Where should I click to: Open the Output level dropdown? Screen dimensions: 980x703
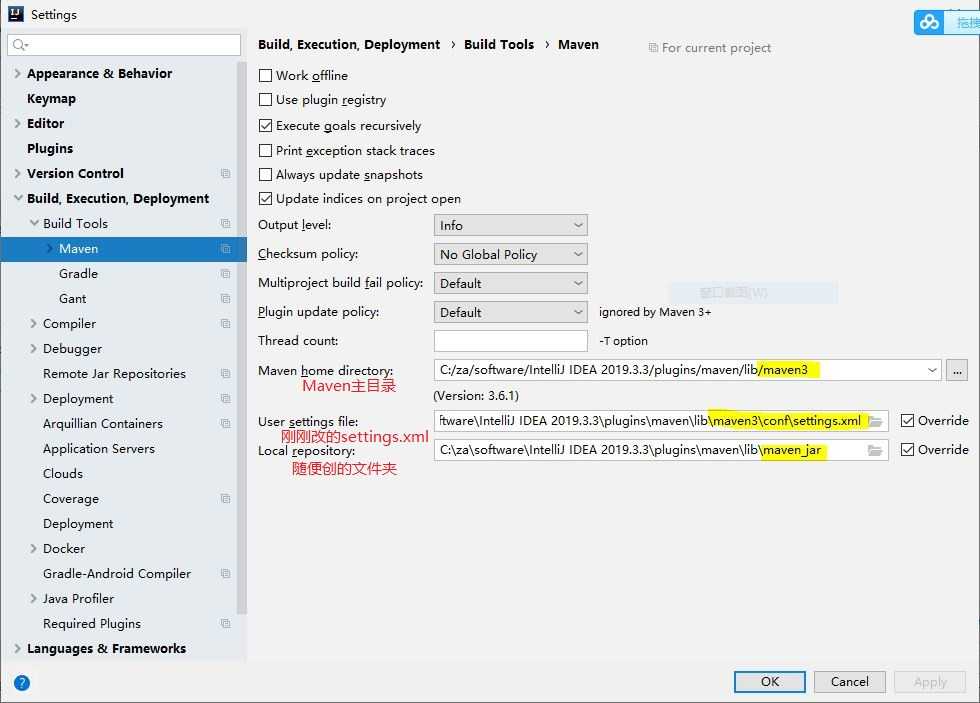[511, 225]
